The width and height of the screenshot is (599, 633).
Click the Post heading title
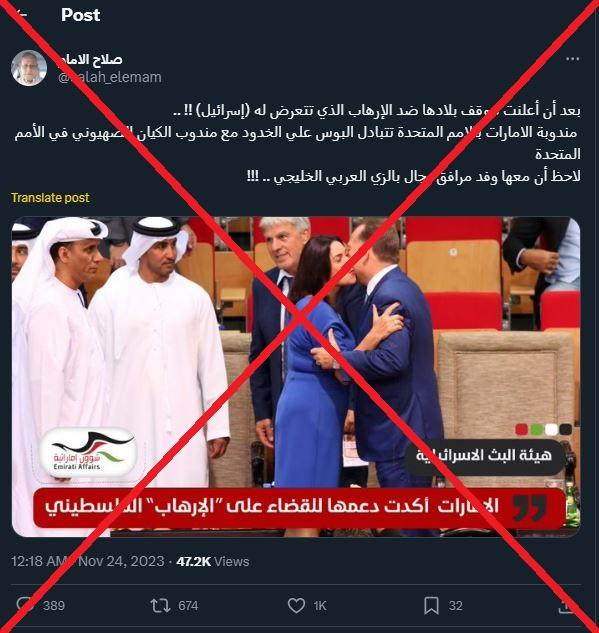click(80, 15)
